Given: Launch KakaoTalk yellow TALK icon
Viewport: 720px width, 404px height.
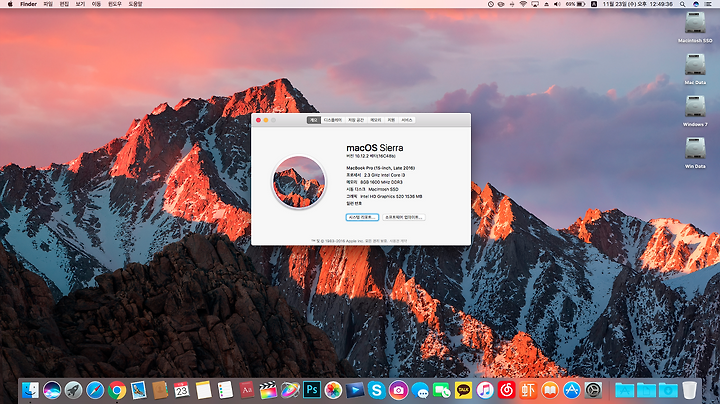Looking at the screenshot, I should pos(463,390).
